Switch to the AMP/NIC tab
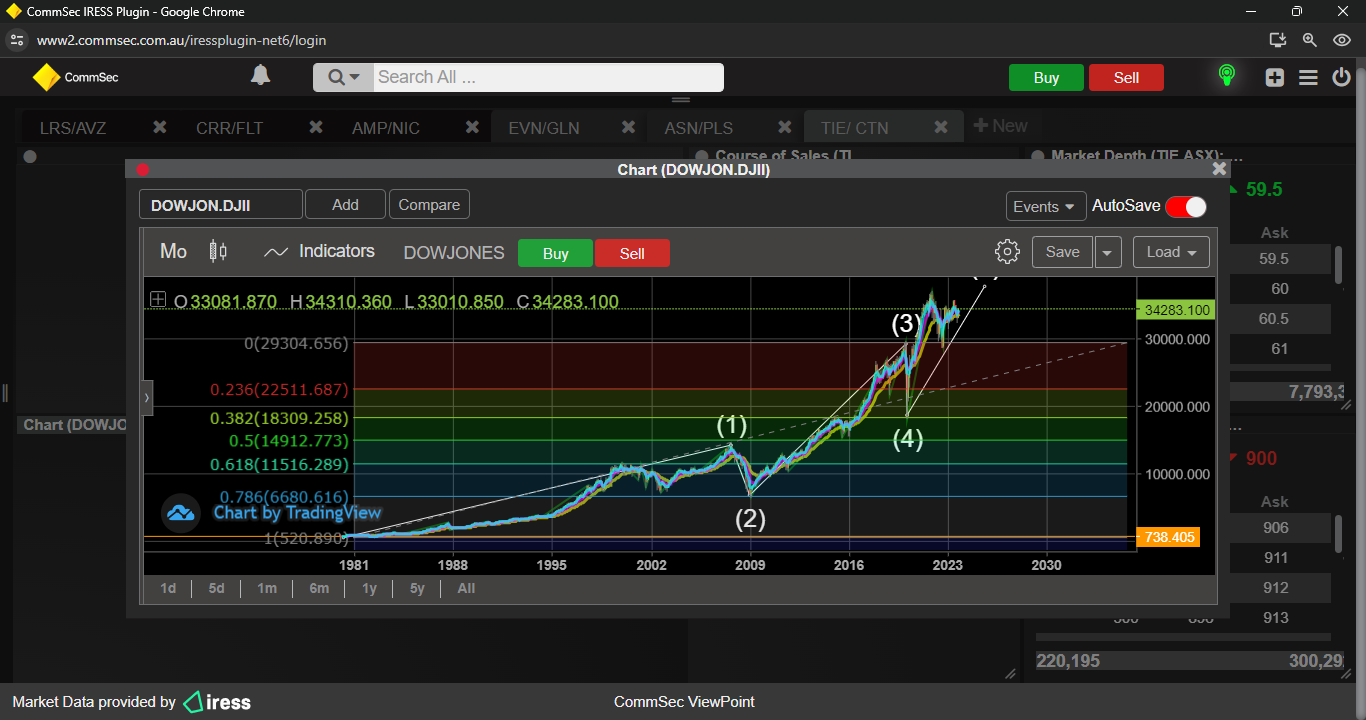The width and height of the screenshot is (1366, 720). [386, 128]
